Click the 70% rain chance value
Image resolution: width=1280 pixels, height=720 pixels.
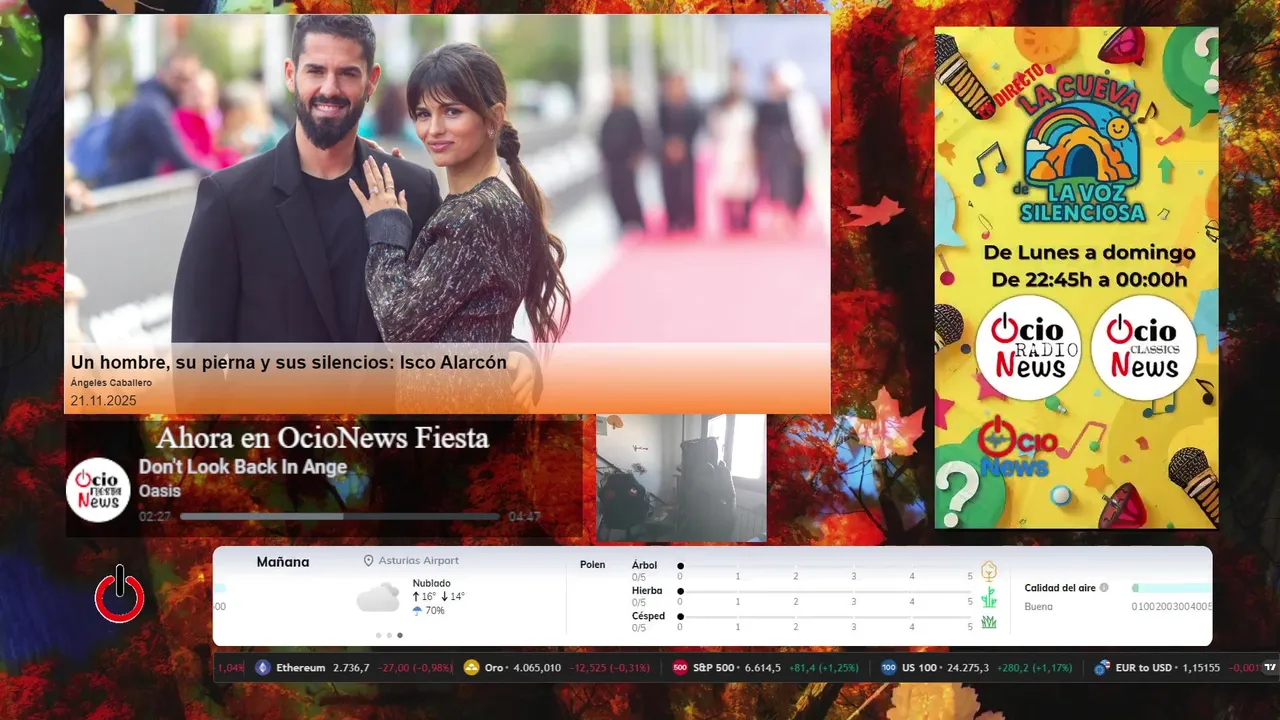click(x=435, y=610)
